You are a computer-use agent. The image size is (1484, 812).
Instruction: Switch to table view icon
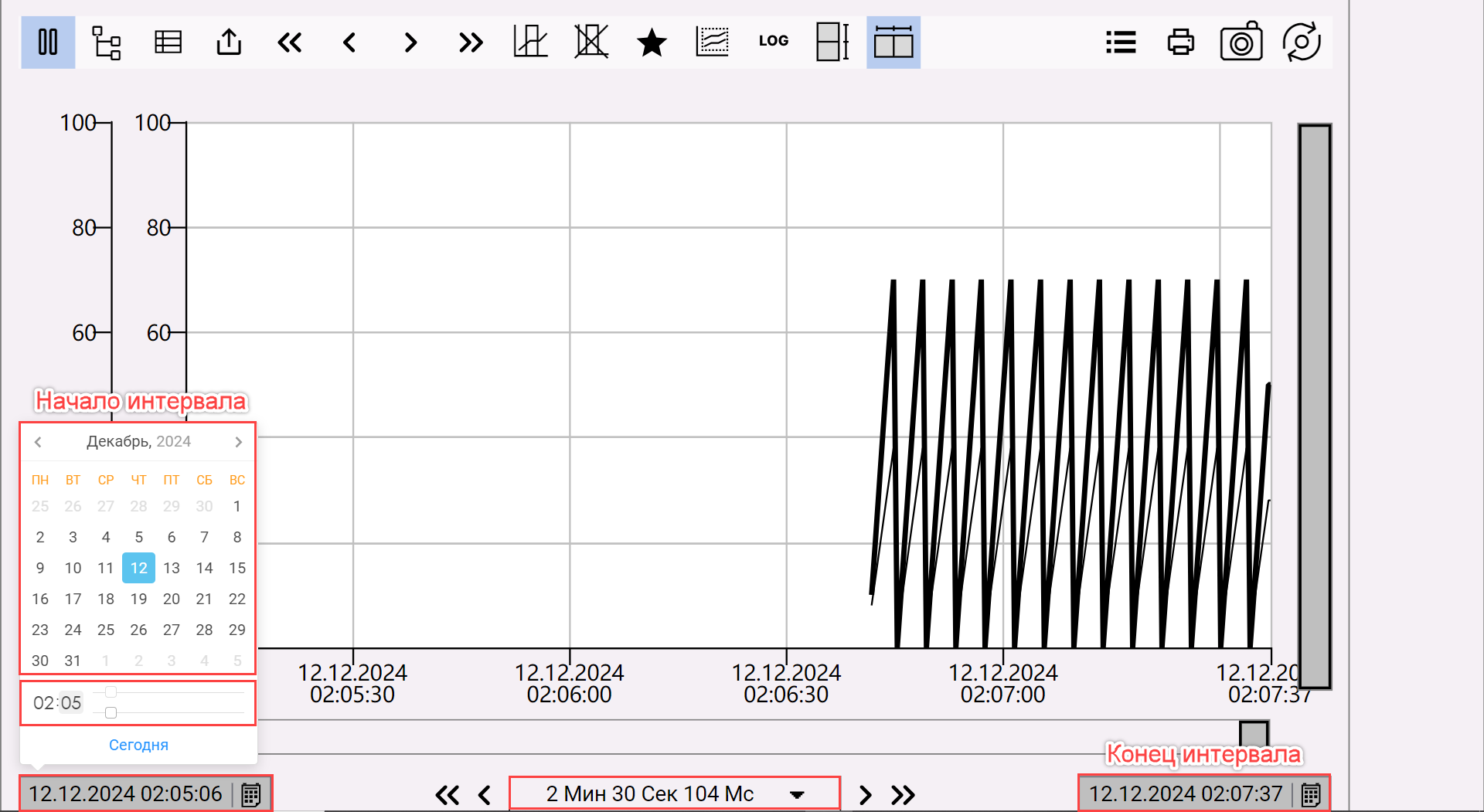(168, 42)
